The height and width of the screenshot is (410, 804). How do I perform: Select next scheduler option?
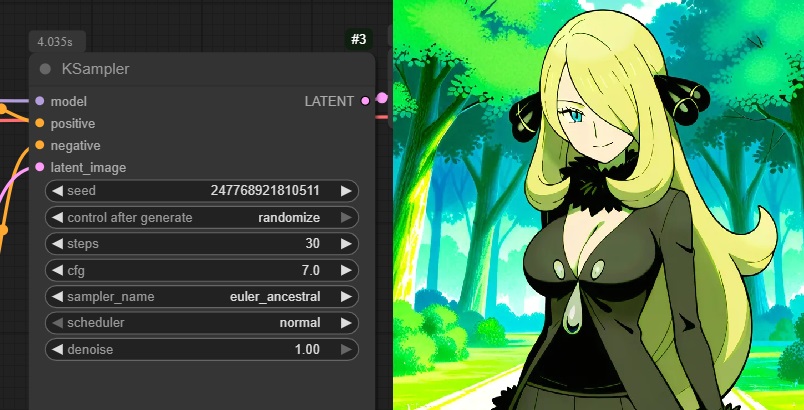tap(346, 323)
